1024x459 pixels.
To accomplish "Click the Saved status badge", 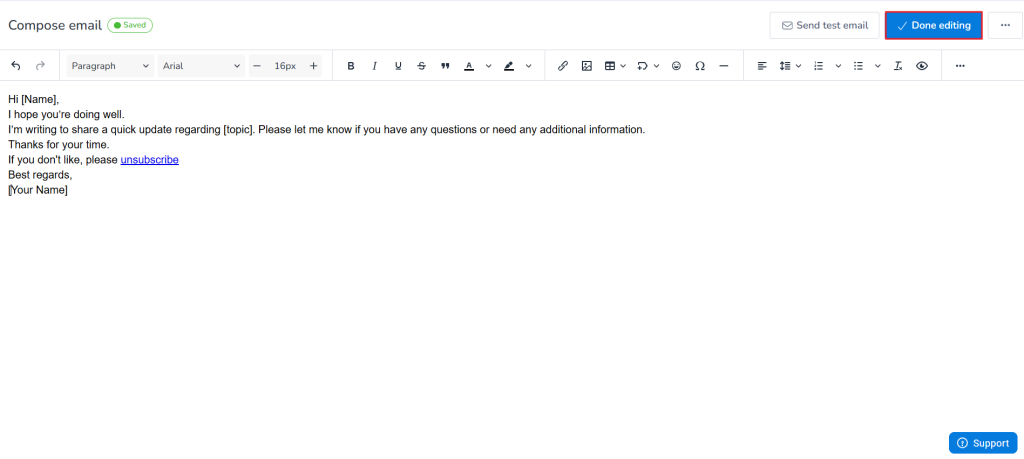I will (130, 25).
